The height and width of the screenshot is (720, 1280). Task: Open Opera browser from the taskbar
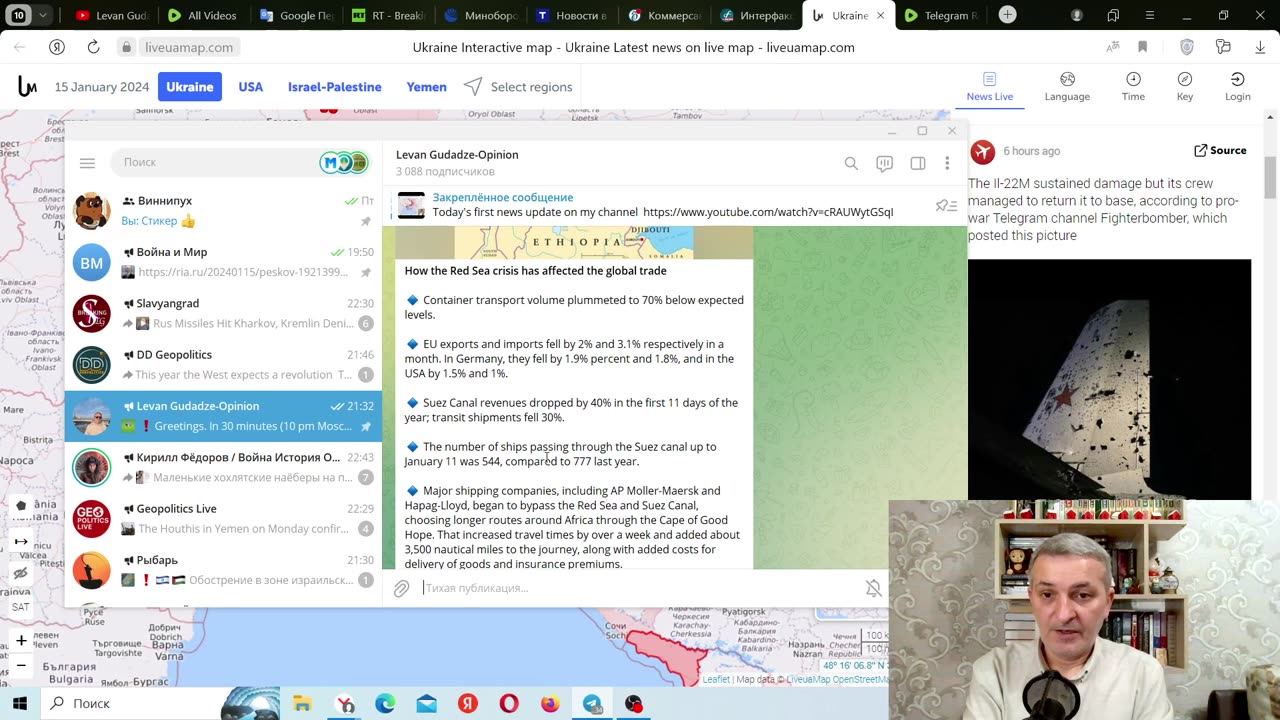click(509, 704)
